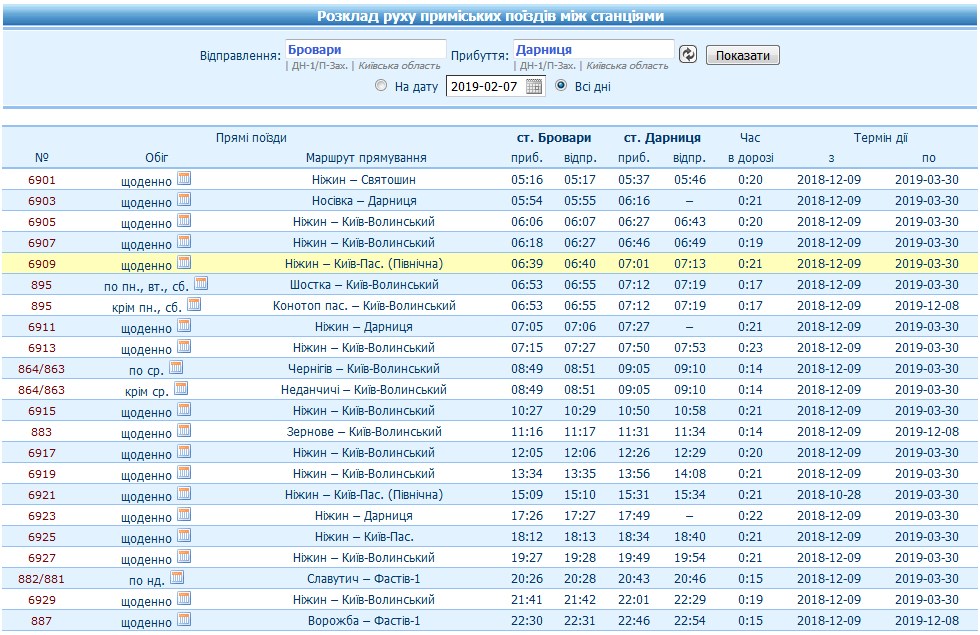Open train number 6909 link
The height and width of the screenshot is (635, 980).
tap(41, 264)
